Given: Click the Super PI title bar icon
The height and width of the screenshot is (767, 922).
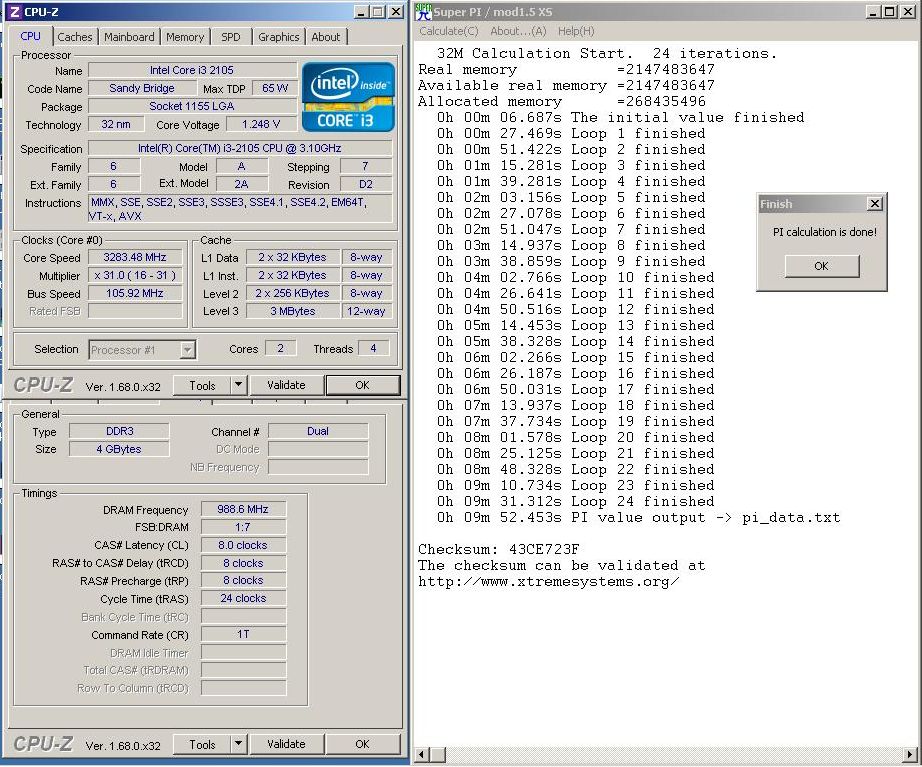Looking at the screenshot, I should (423, 12).
